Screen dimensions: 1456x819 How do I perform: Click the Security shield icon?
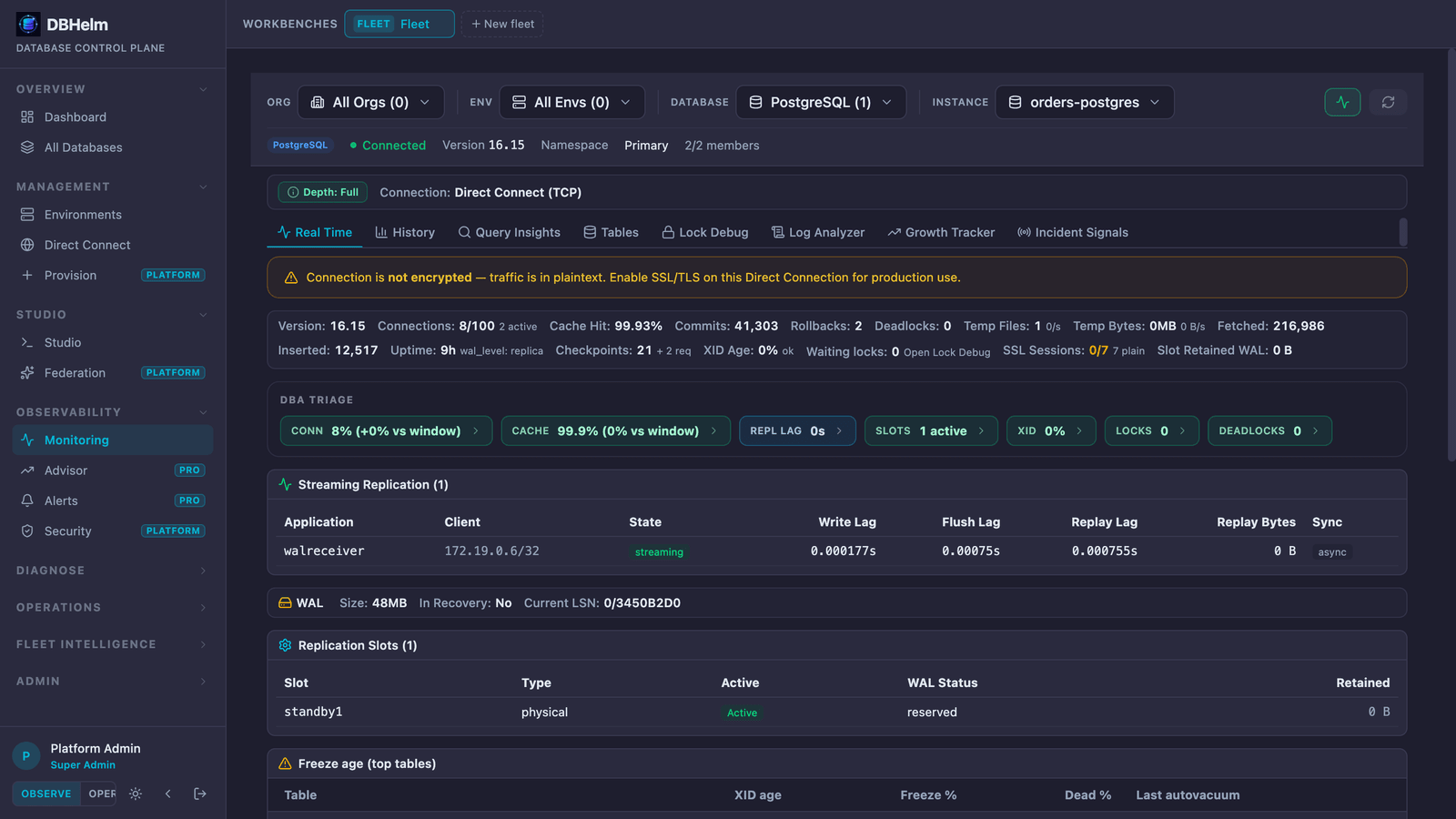[27, 531]
